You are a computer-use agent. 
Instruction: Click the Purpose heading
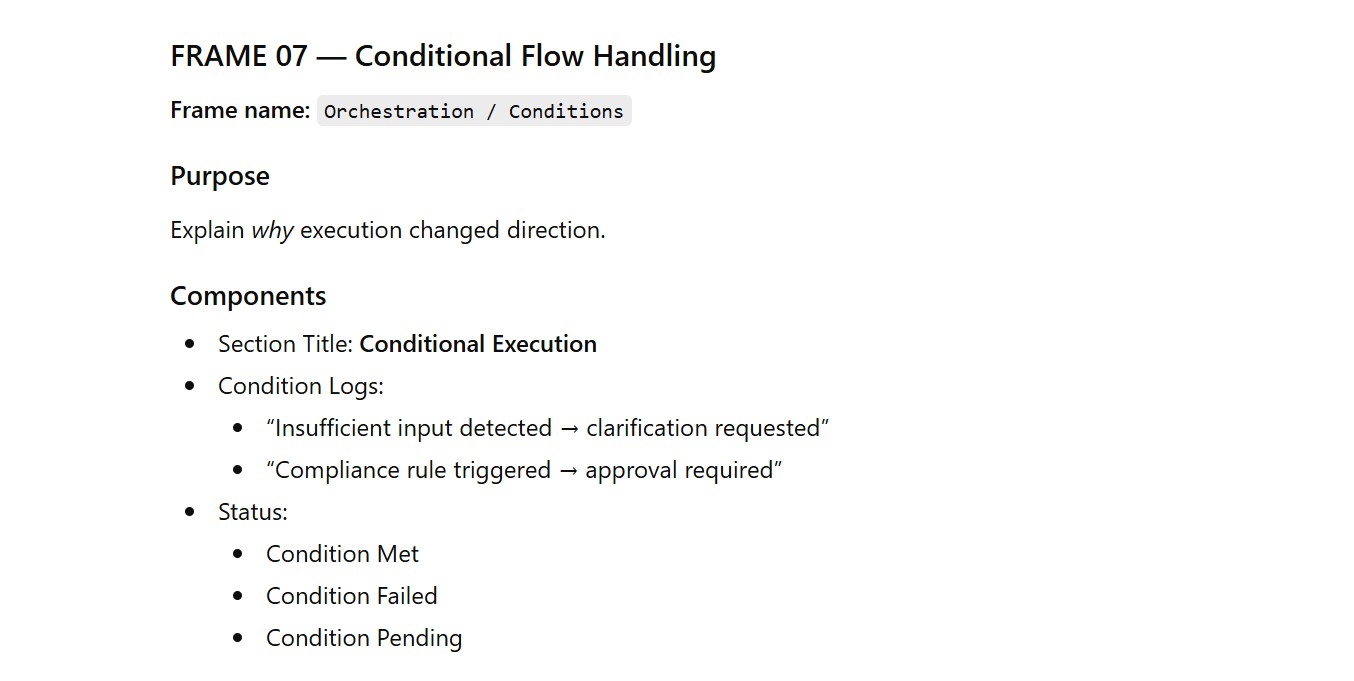point(220,176)
